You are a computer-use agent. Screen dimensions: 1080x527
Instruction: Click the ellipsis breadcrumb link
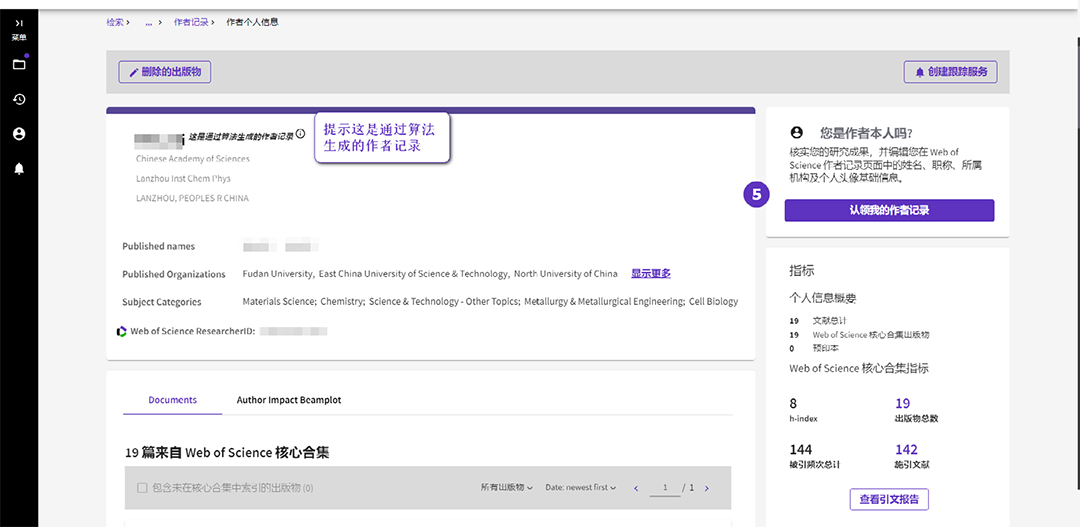pos(148,22)
